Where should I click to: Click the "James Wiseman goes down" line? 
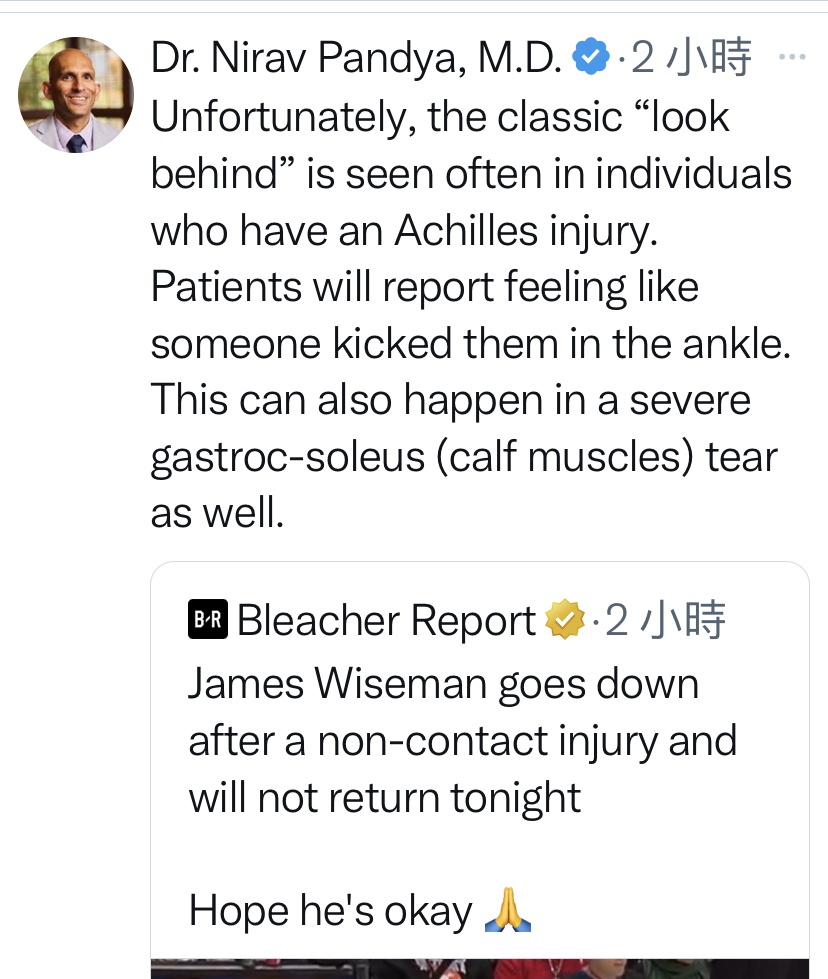[443, 685]
